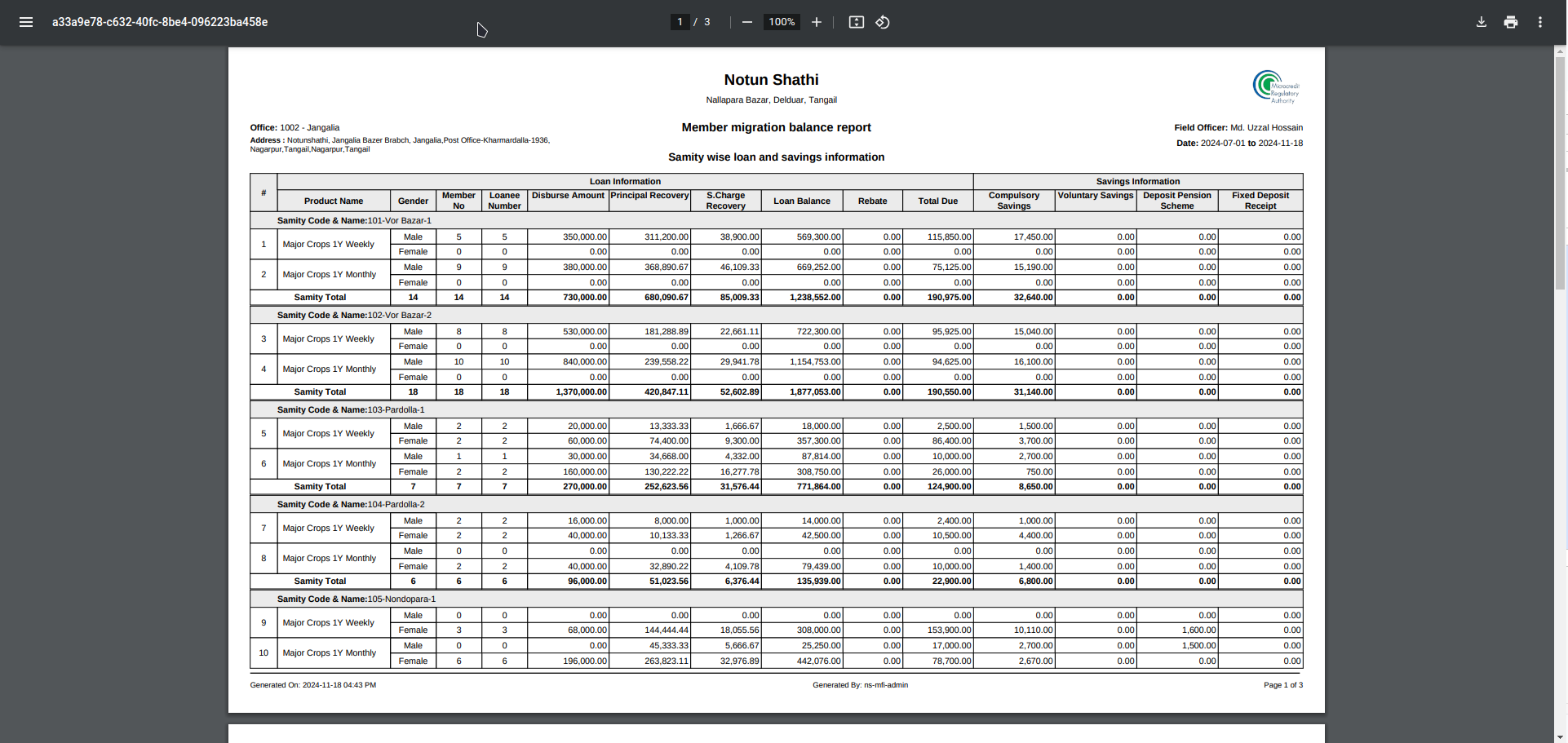
Task: Open the more actions menu
Action: coord(1540,22)
